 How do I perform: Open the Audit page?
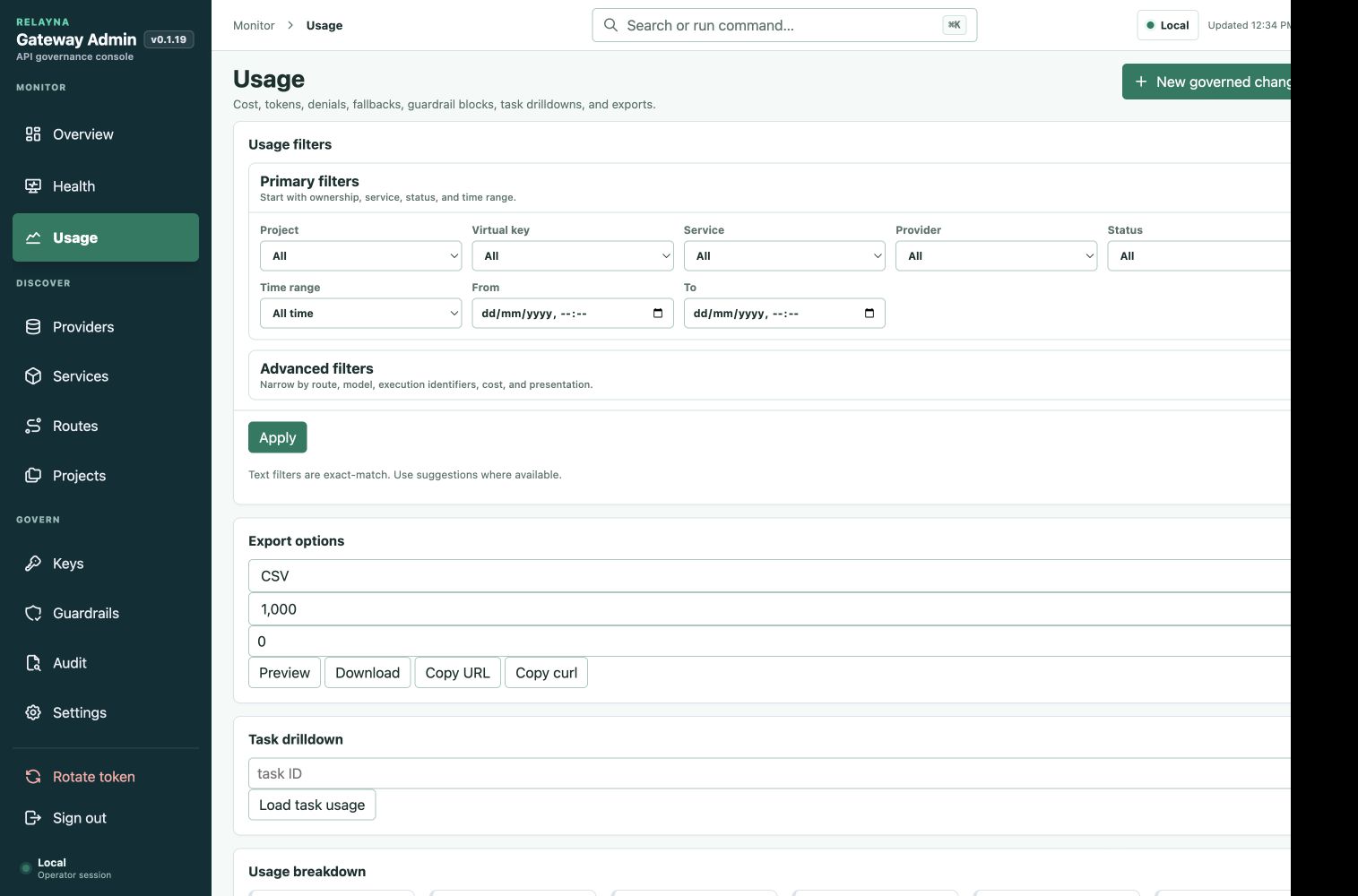pos(106,663)
